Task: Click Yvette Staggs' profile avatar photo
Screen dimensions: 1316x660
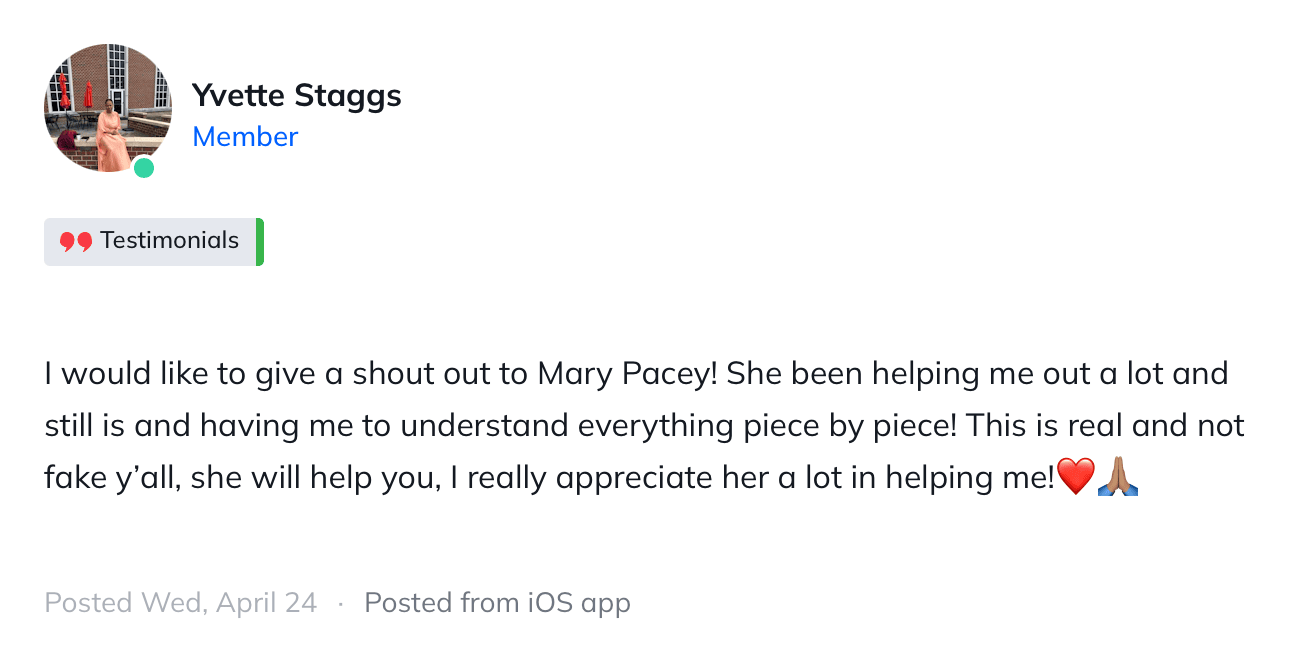Action: 107,107
